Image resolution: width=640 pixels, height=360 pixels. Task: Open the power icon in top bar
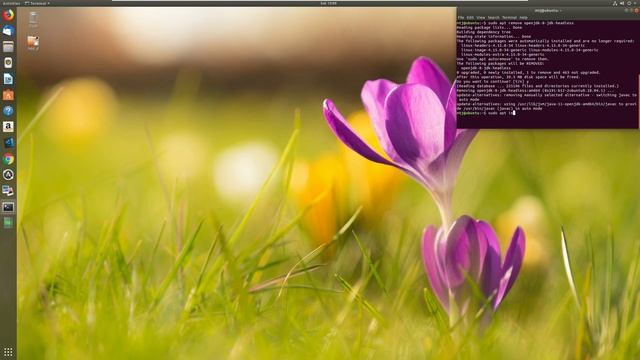(x=629, y=3)
